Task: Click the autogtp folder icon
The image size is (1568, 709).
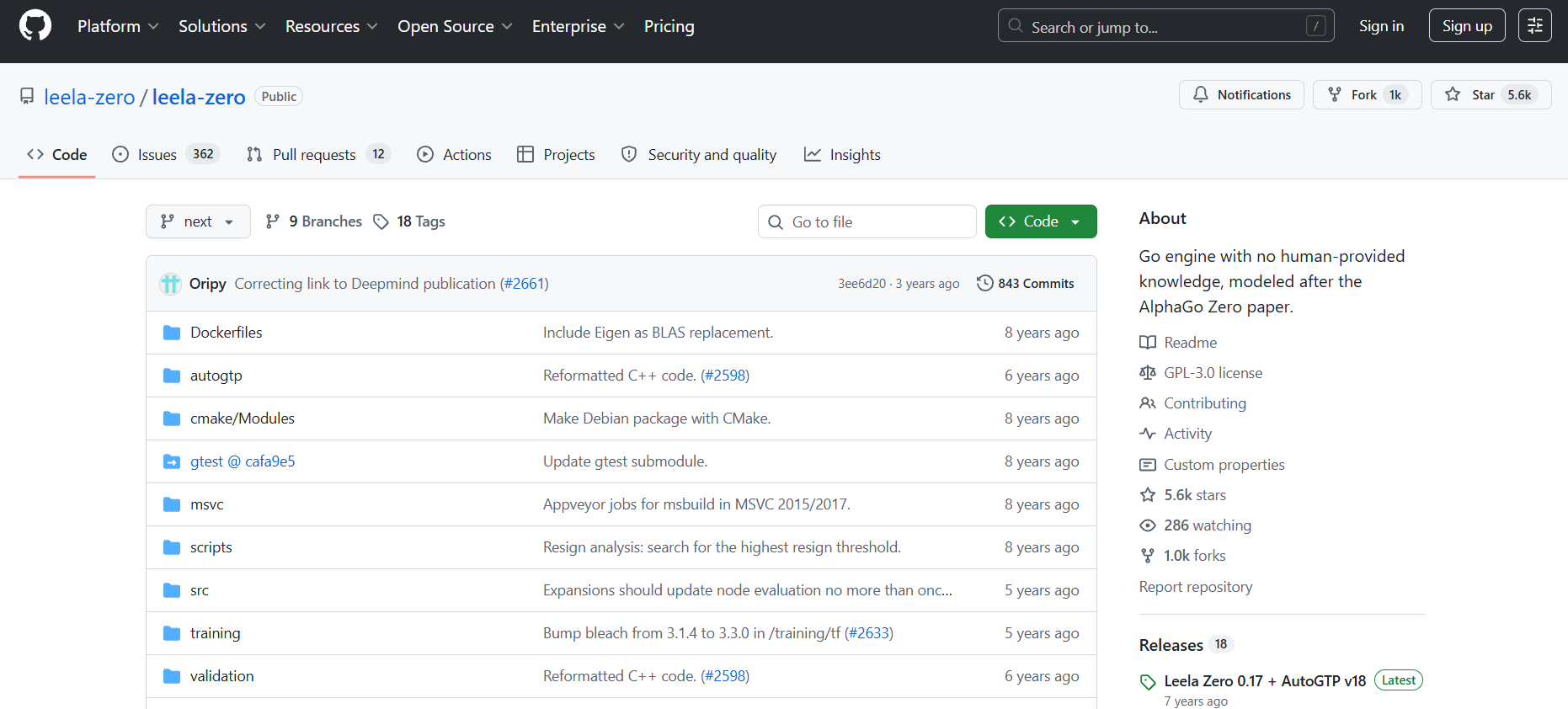Action: (172, 376)
